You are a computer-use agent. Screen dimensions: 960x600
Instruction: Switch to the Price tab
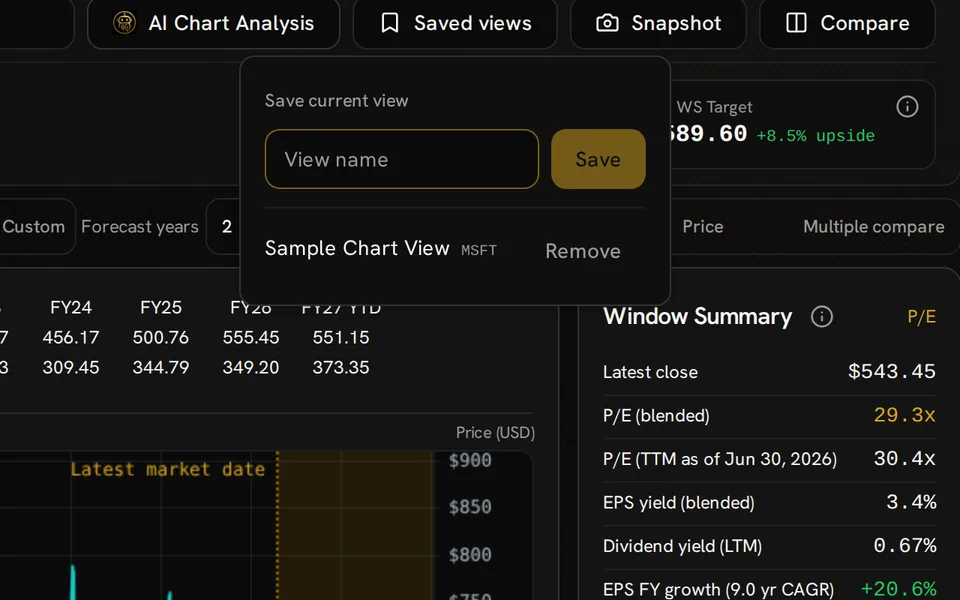coord(703,227)
